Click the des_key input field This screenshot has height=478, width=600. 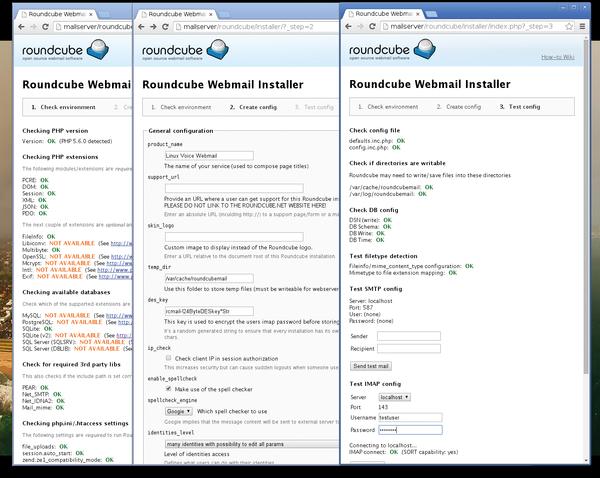point(209,311)
